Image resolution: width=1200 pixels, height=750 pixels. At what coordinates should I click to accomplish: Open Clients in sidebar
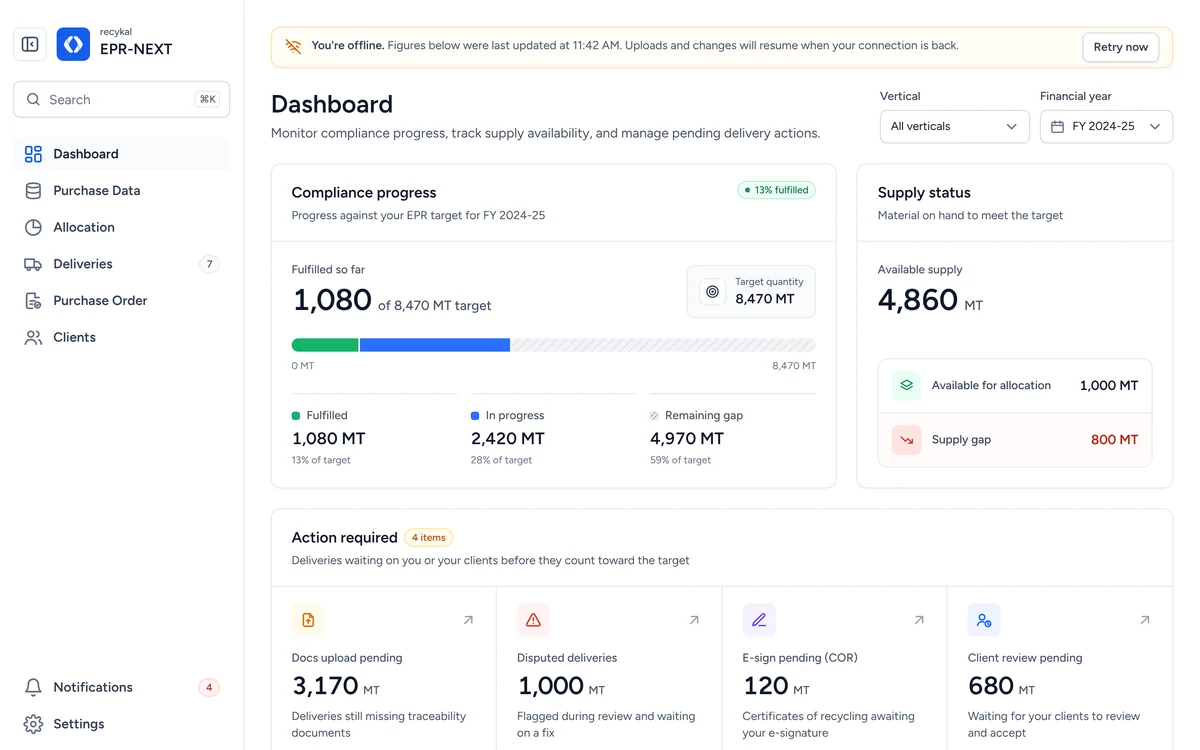(x=122, y=337)
